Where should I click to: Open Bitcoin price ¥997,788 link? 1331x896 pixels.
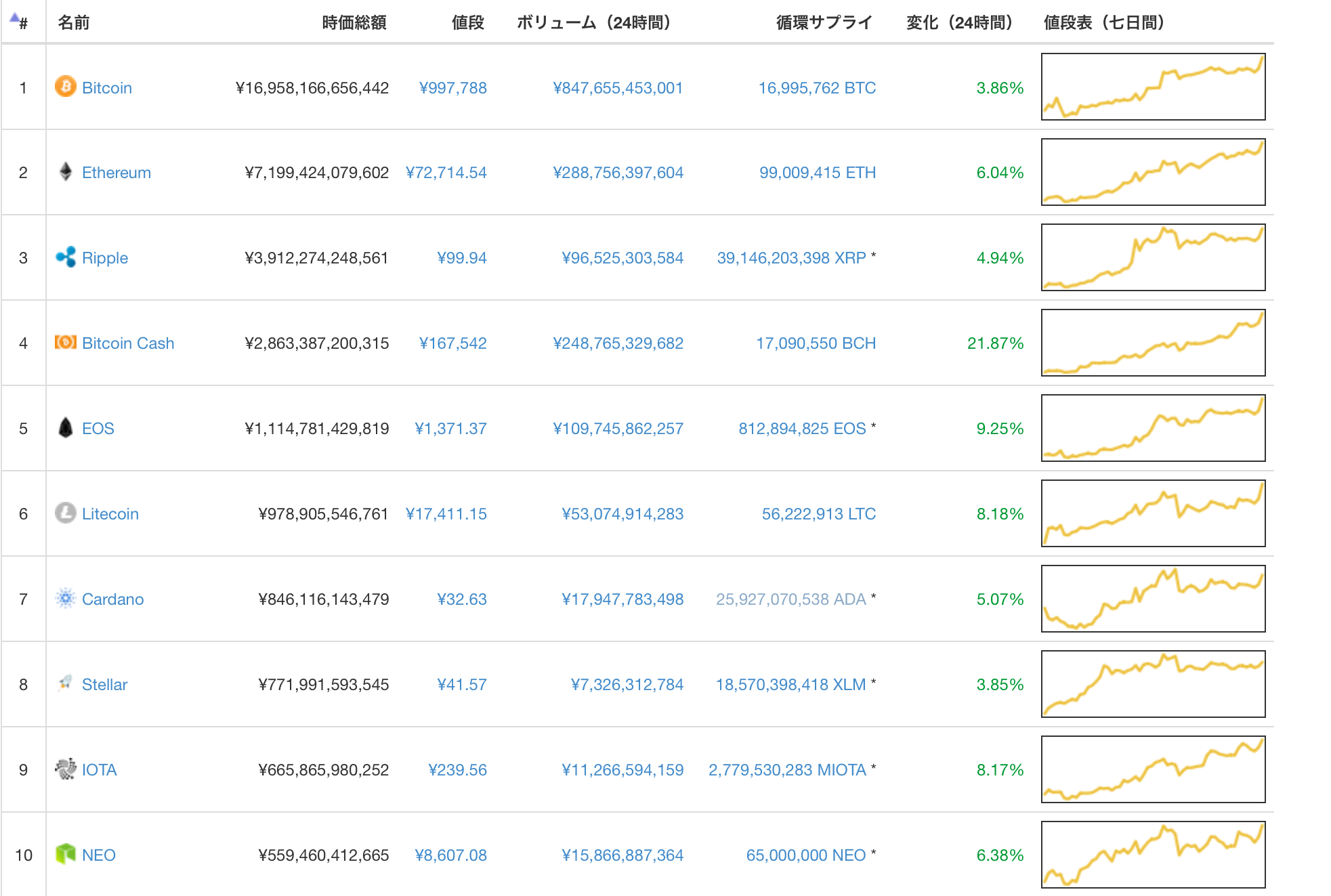pyautogui.click(x=453, y=88)
